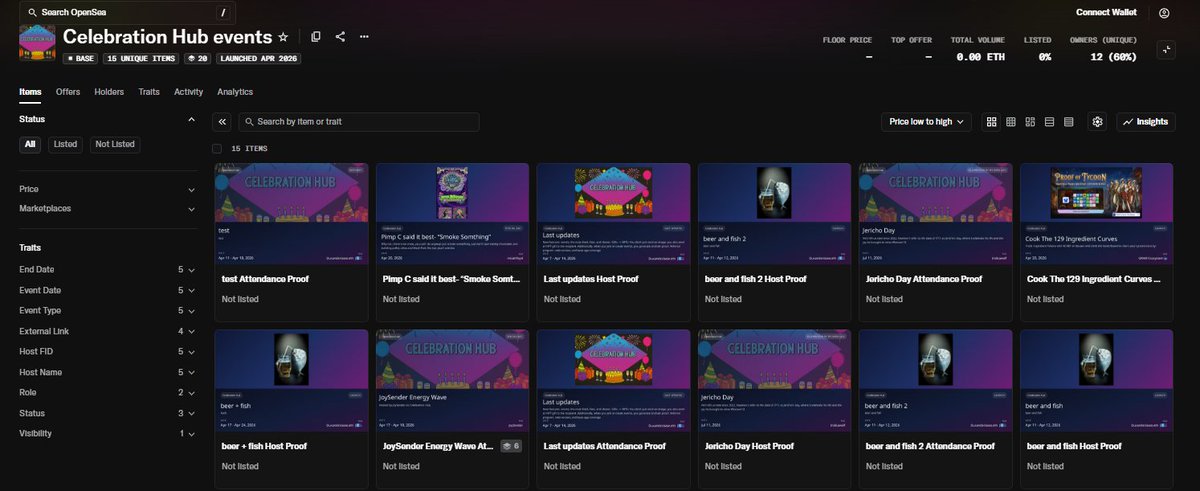Switch to compact grid view

pyautogui.click(x=1011, y=122)
